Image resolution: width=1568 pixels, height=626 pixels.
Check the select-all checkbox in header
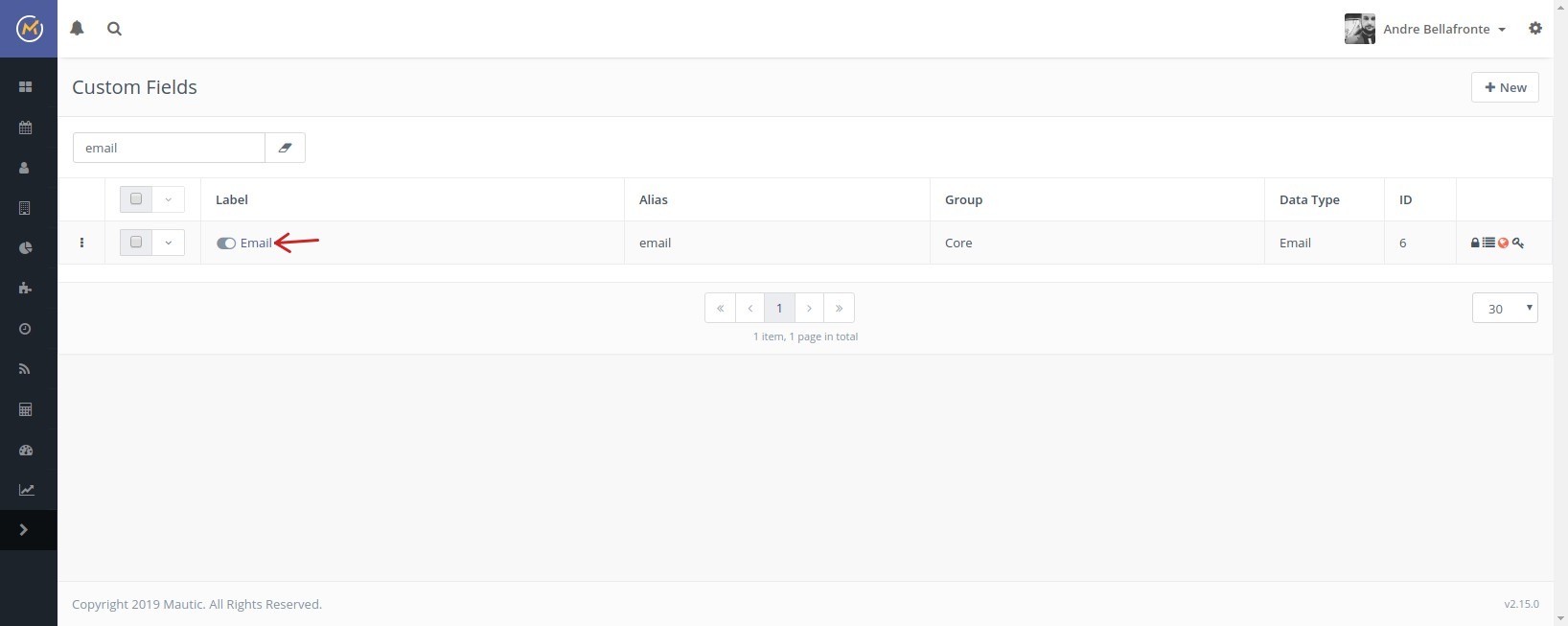136,199
